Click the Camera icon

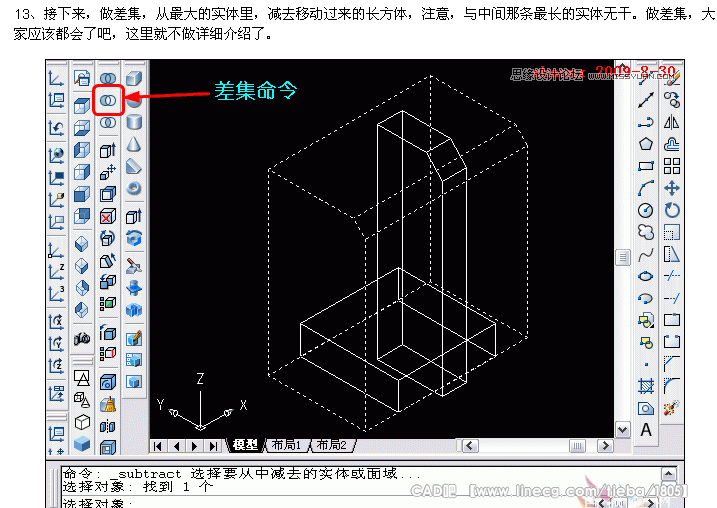(82, 338)
